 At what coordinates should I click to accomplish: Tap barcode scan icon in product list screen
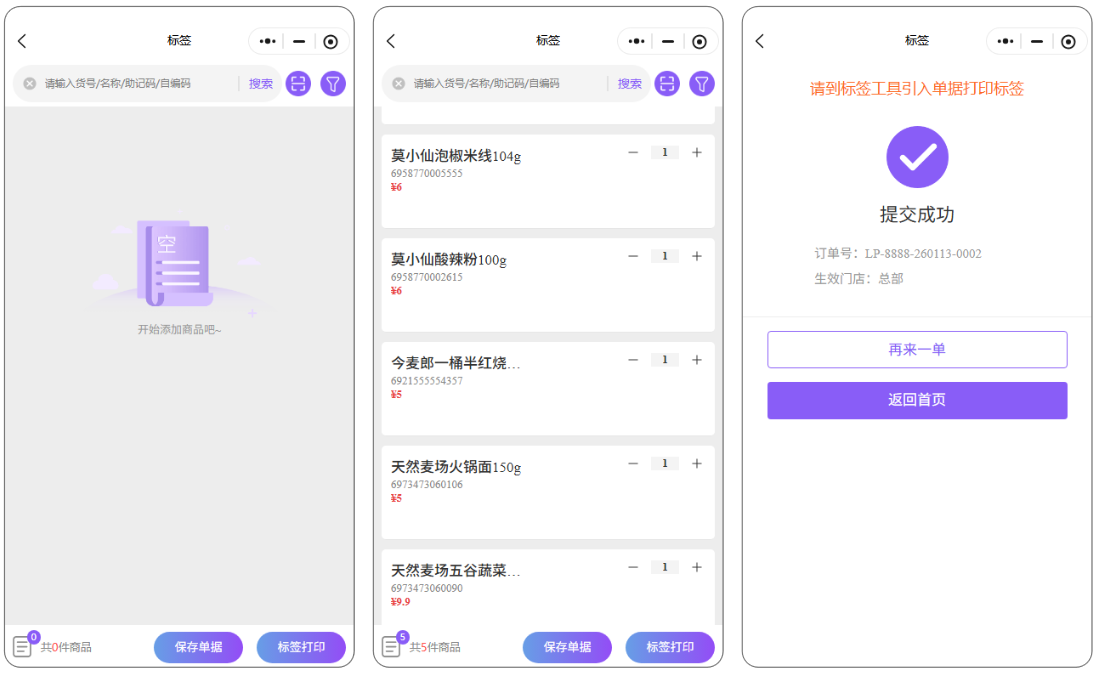[668, 84]
